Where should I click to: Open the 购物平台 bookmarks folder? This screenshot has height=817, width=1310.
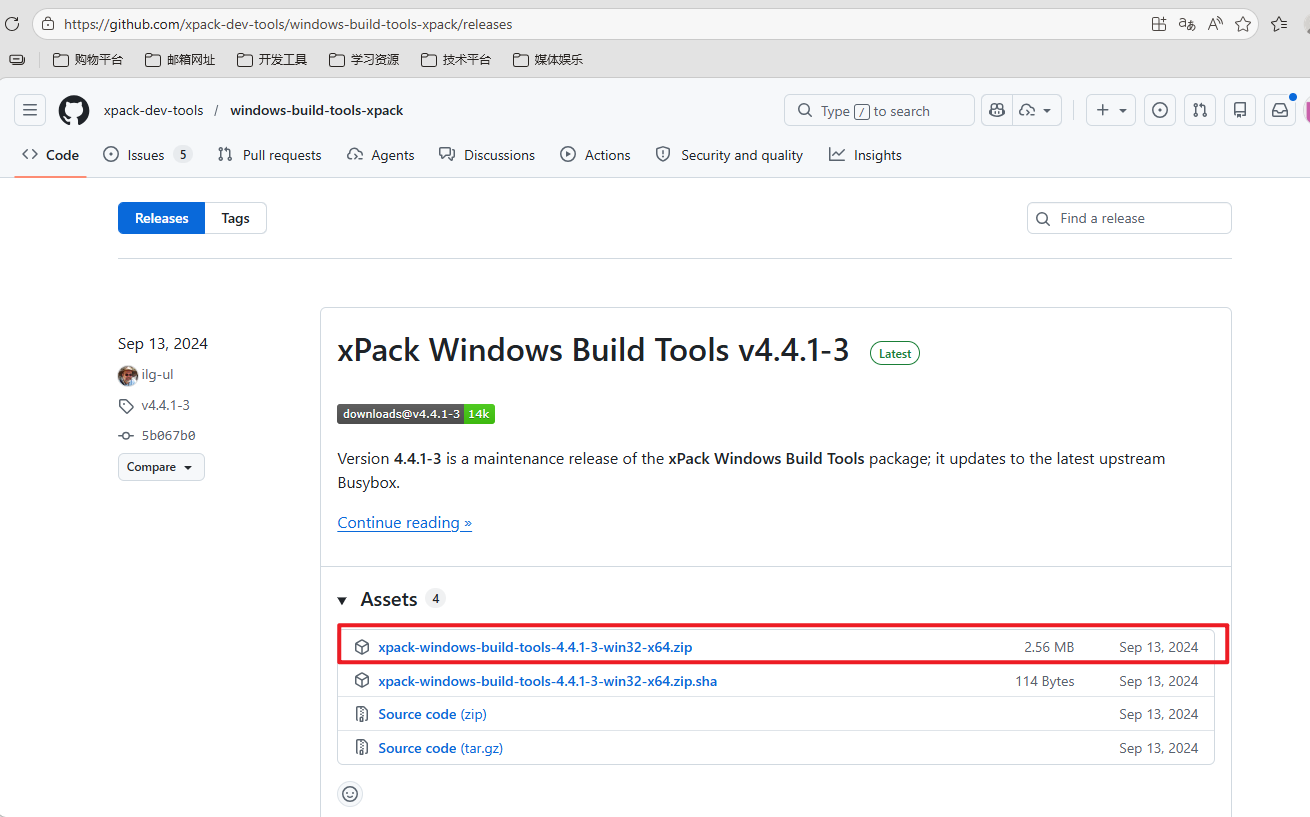(x=88, y=59)
